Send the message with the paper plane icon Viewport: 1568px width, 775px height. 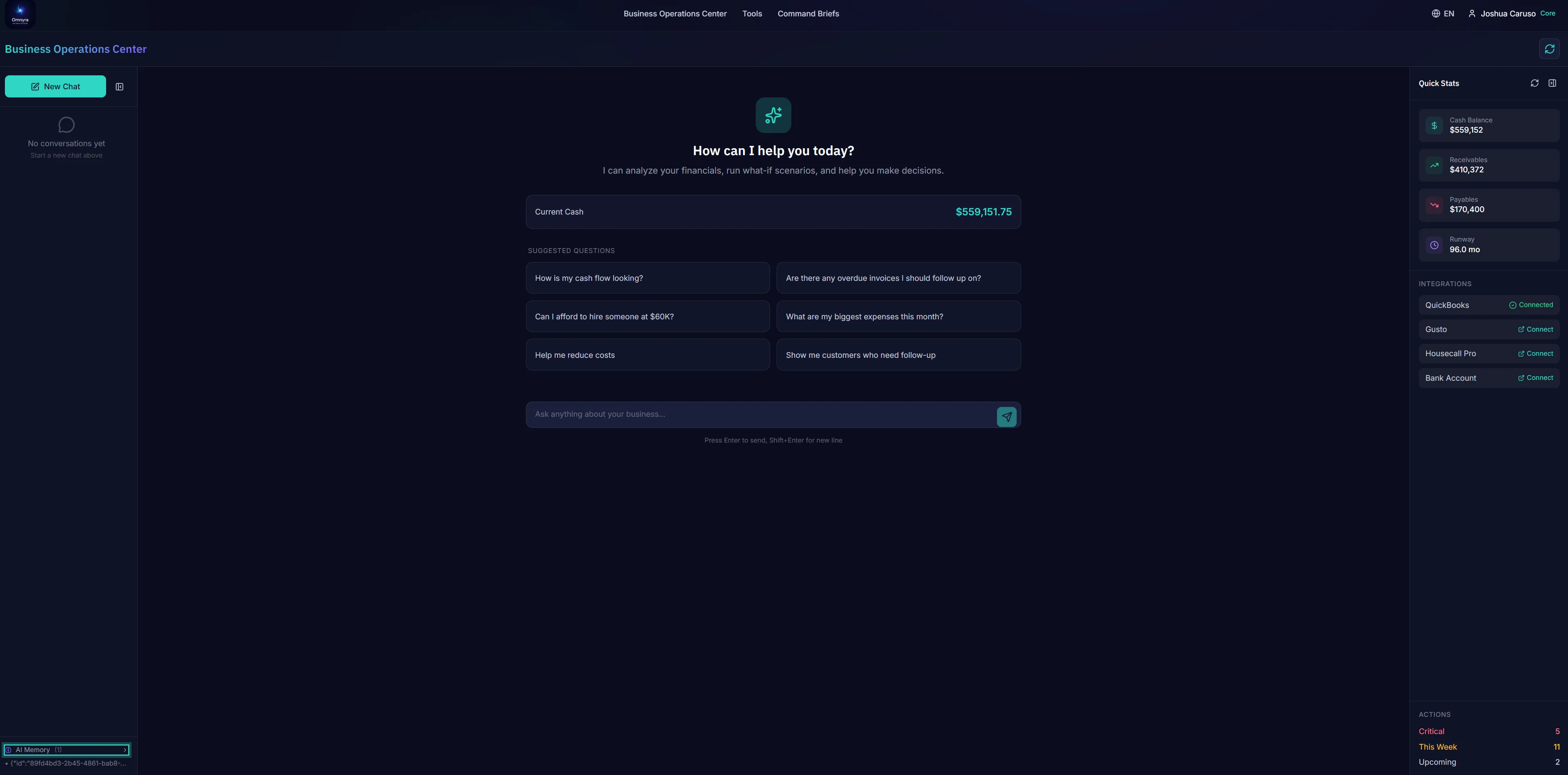[1007, 417]
